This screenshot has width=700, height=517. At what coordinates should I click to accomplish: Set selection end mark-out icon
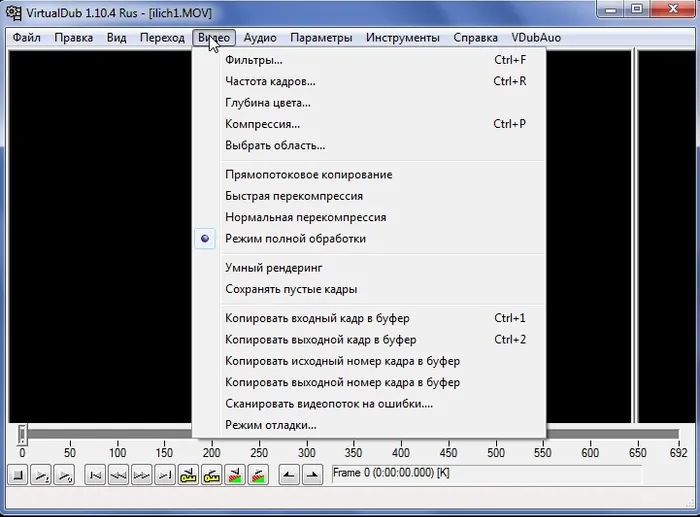tap(312, 475)
